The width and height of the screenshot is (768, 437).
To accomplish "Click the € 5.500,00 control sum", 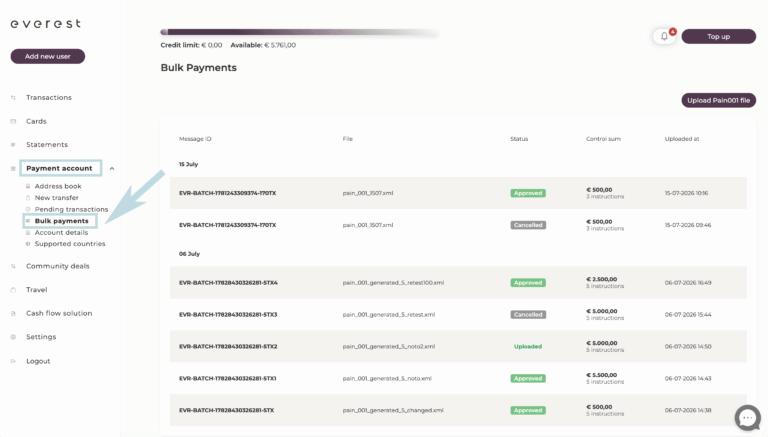I will (601, 375).
